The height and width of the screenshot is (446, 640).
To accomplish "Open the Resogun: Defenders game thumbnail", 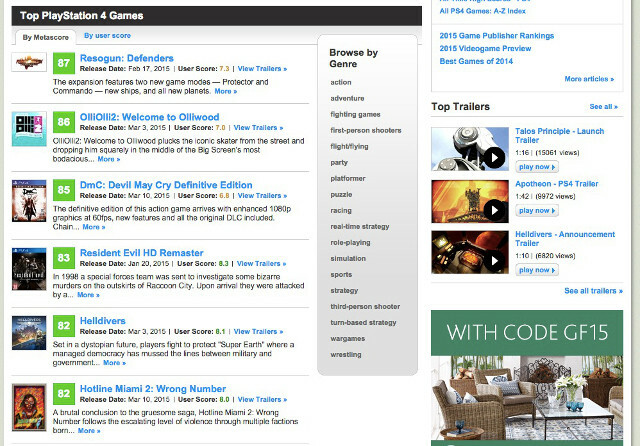I will [x=29, y=62].
